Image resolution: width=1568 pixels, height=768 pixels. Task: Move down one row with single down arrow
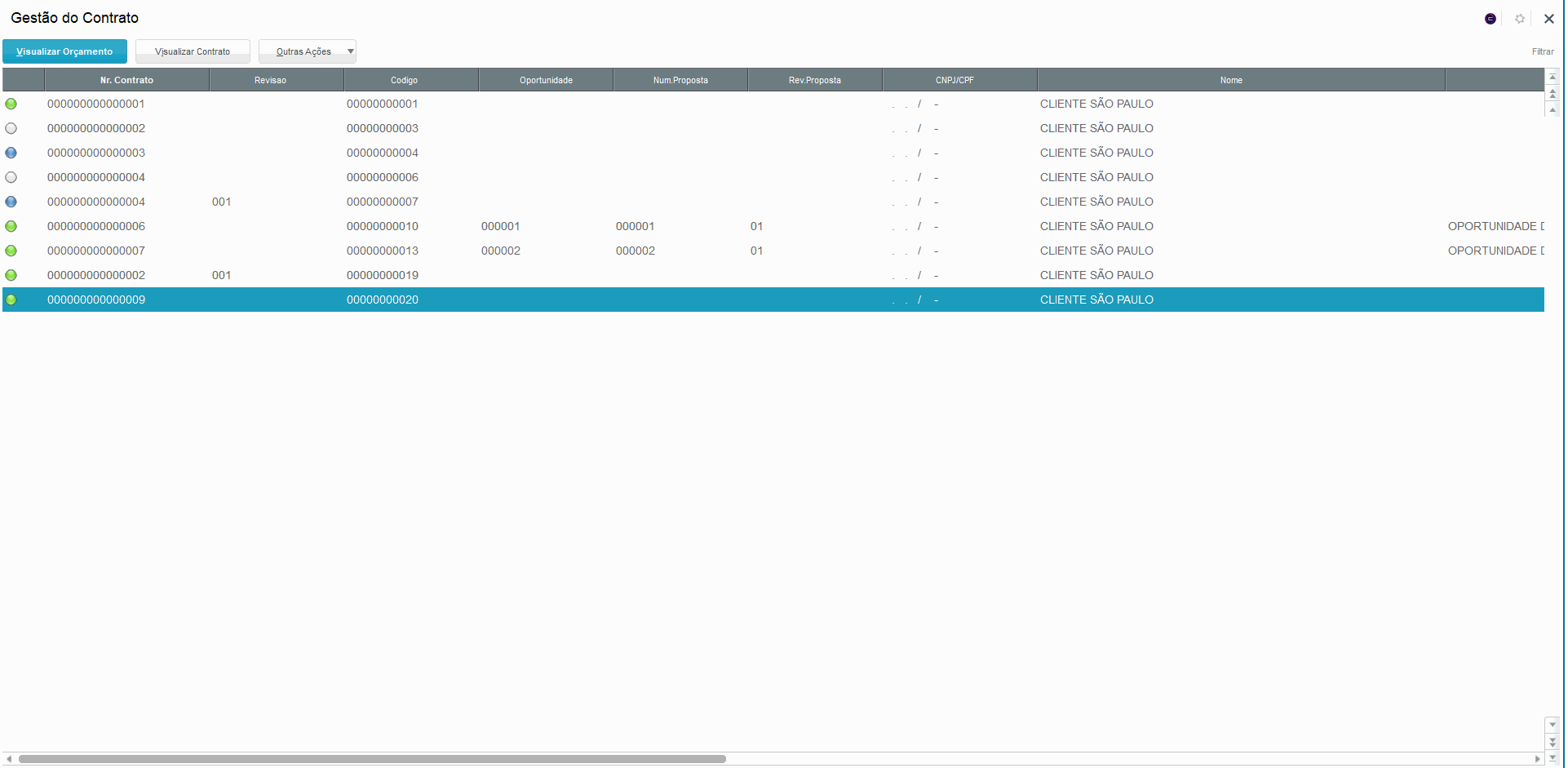(x=1552, y=725)
